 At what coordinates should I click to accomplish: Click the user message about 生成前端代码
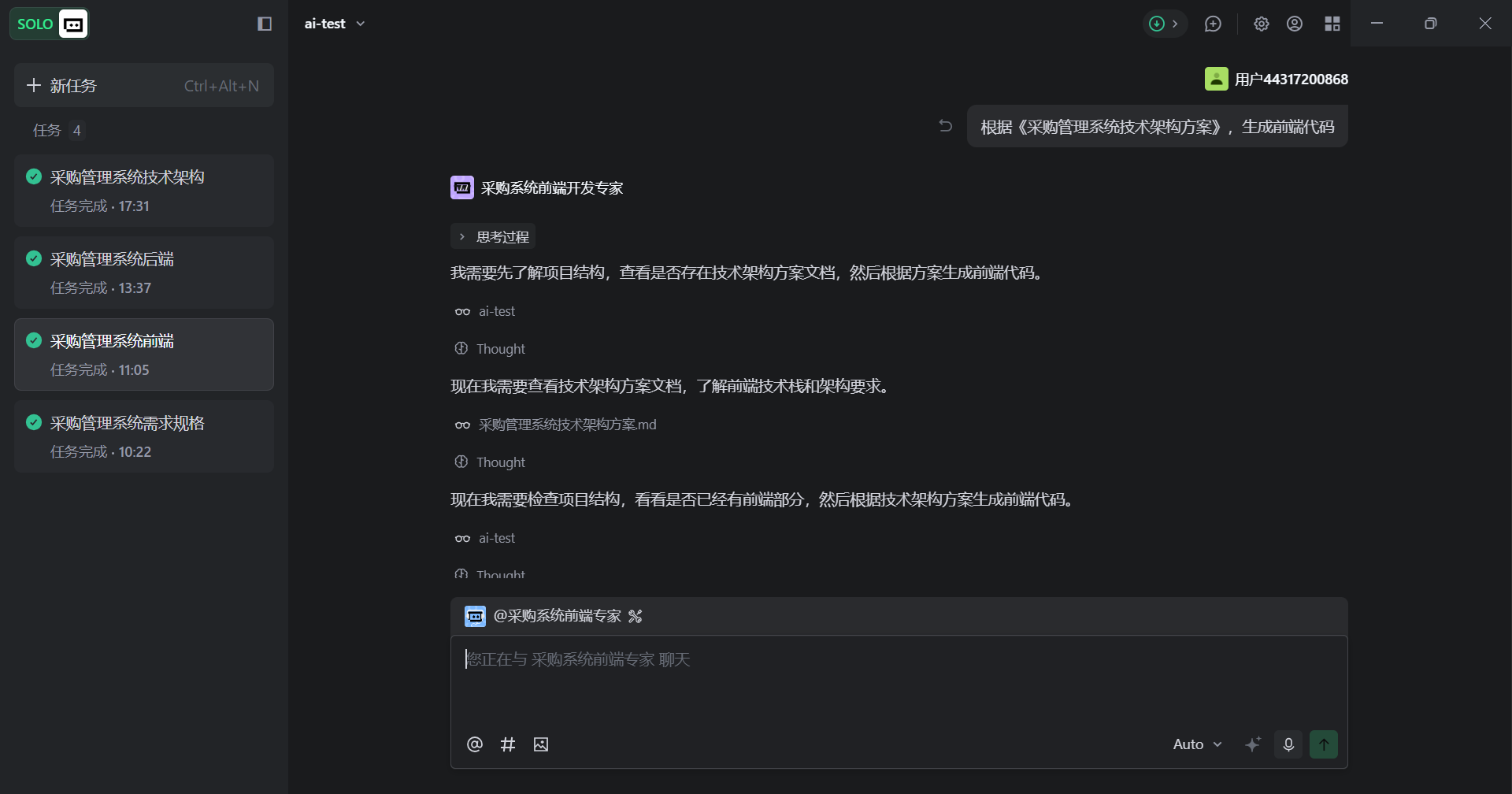point(1158,126)
